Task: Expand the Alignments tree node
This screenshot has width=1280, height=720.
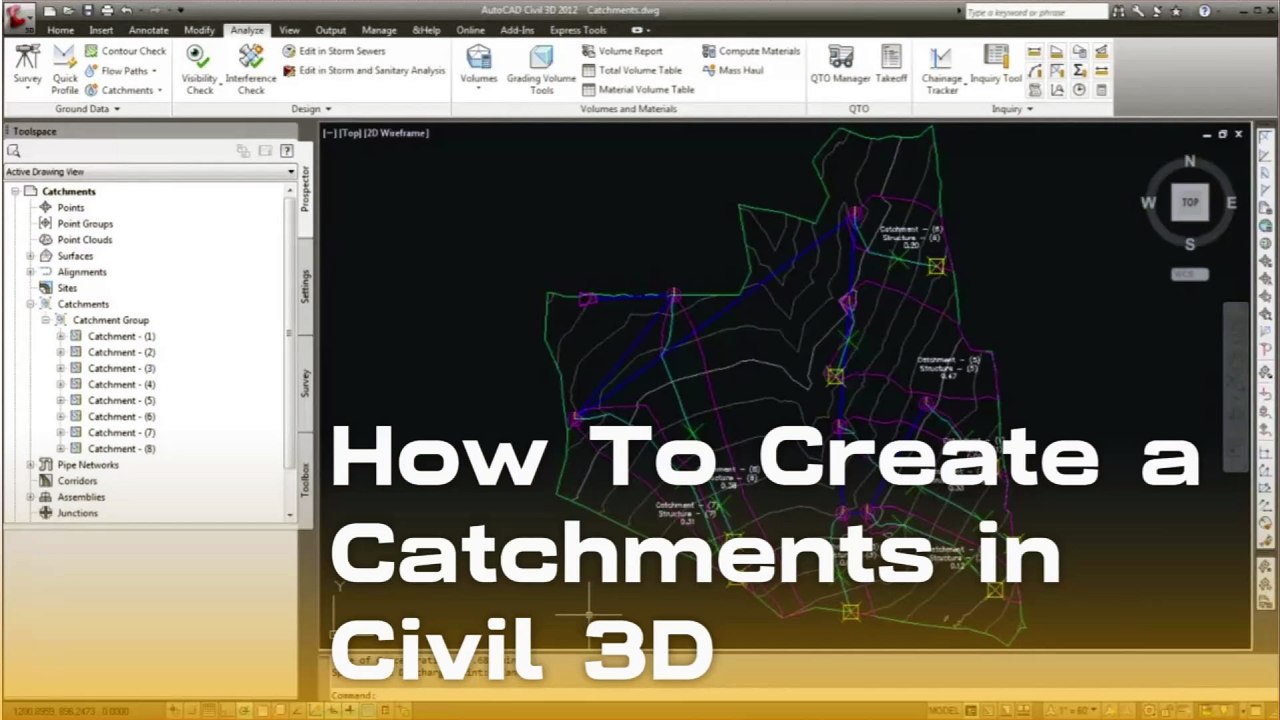Action: [x=30, y=272]
